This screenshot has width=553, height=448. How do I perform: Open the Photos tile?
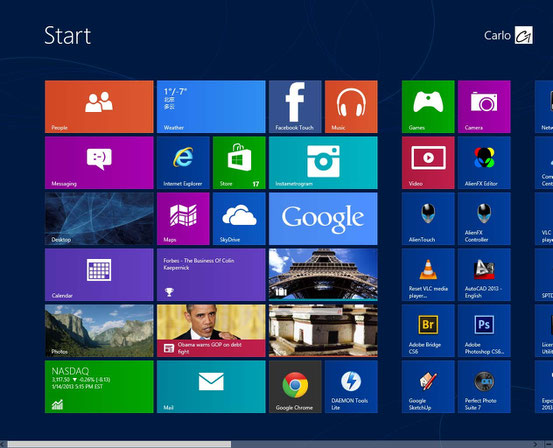coord(99,331)
